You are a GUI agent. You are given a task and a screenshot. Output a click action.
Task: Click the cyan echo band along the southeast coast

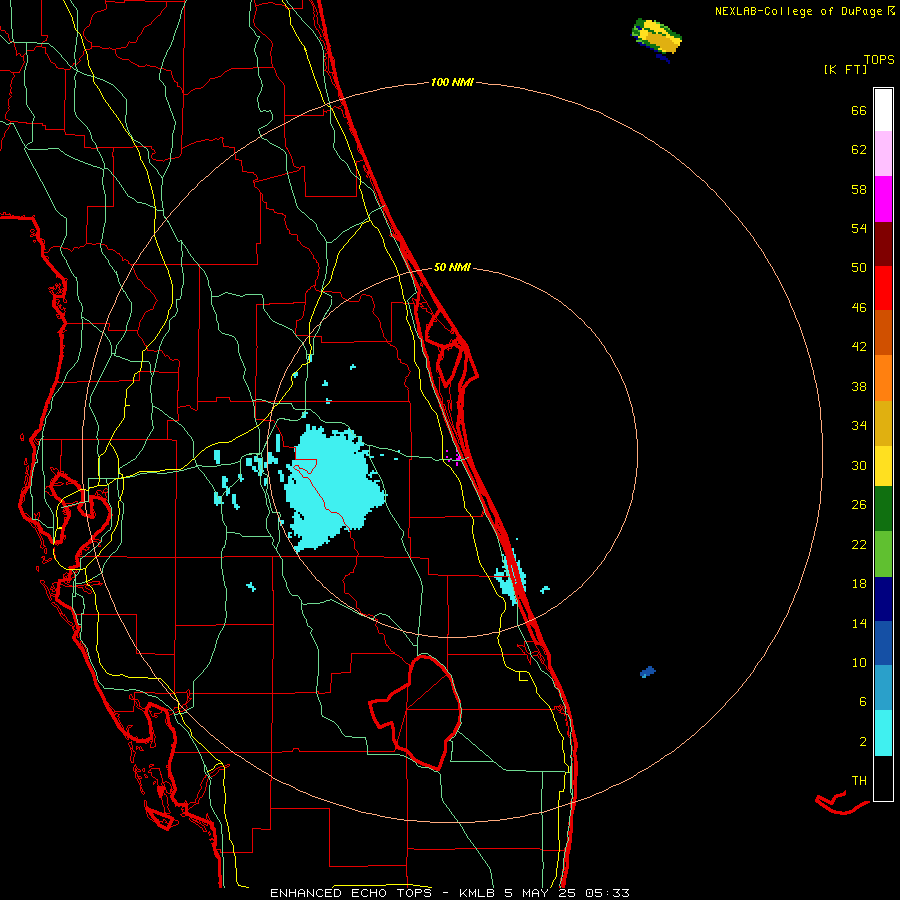click(x=511, y=577)
